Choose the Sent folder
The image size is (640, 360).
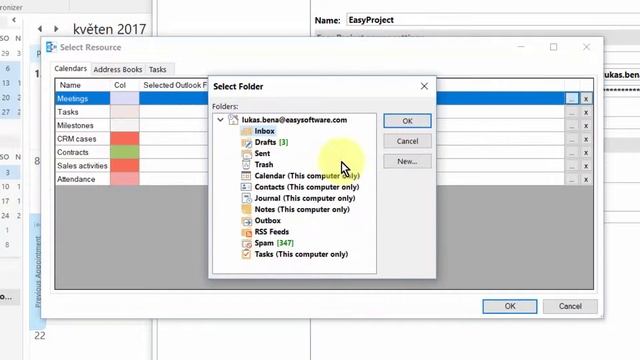262,153
